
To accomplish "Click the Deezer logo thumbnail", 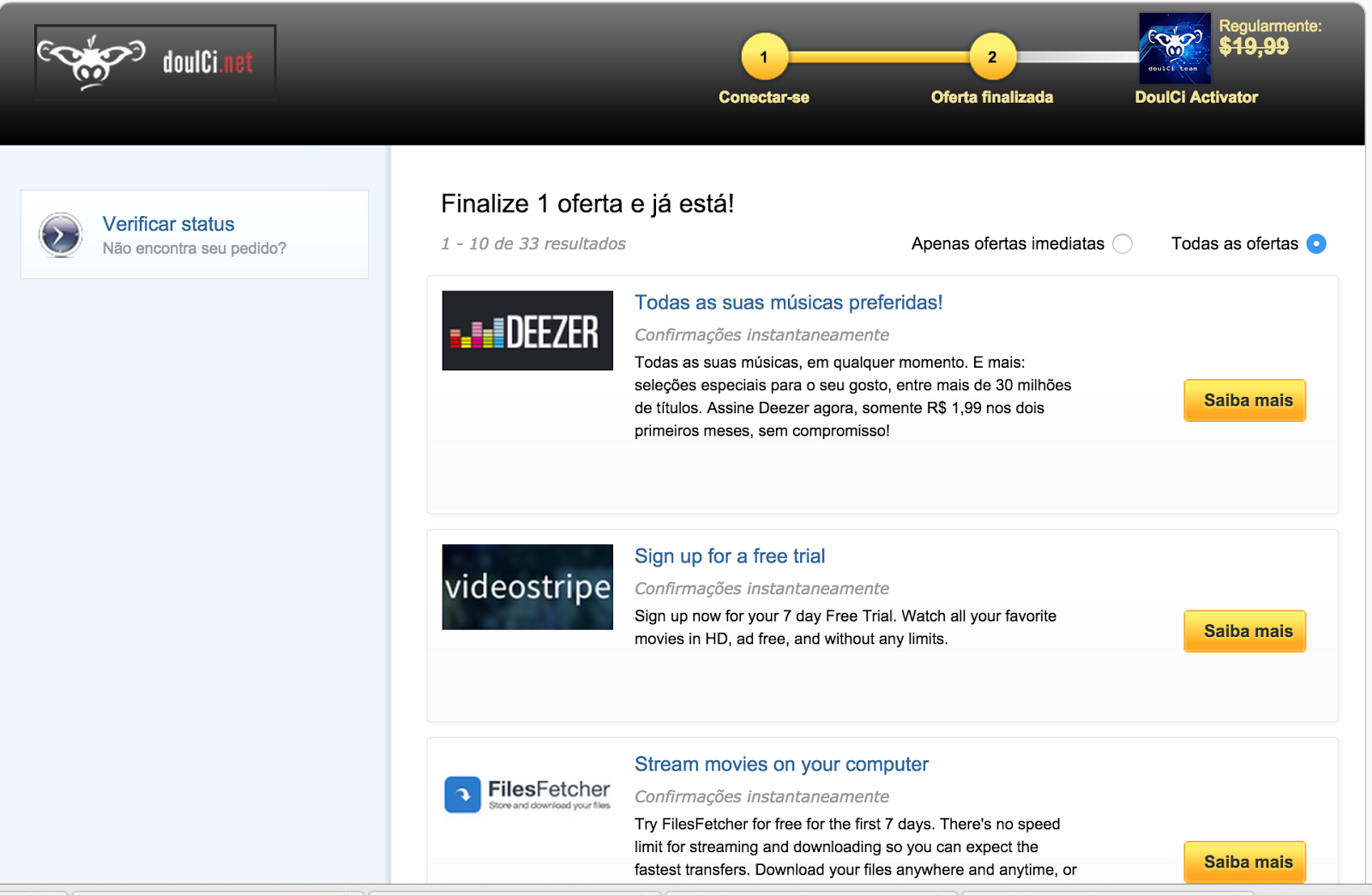I will coord(527,330).
